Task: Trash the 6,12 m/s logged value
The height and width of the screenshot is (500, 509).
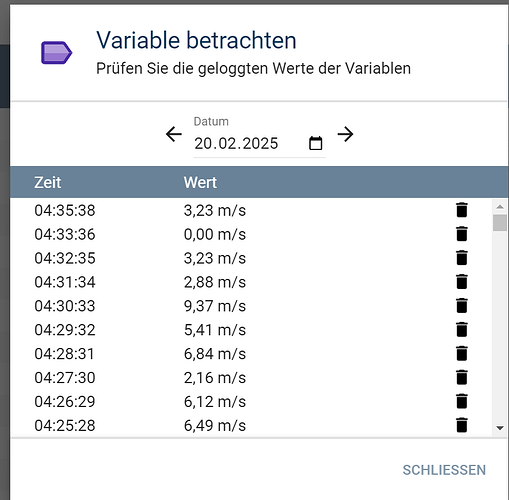Action: pos(462,401)
